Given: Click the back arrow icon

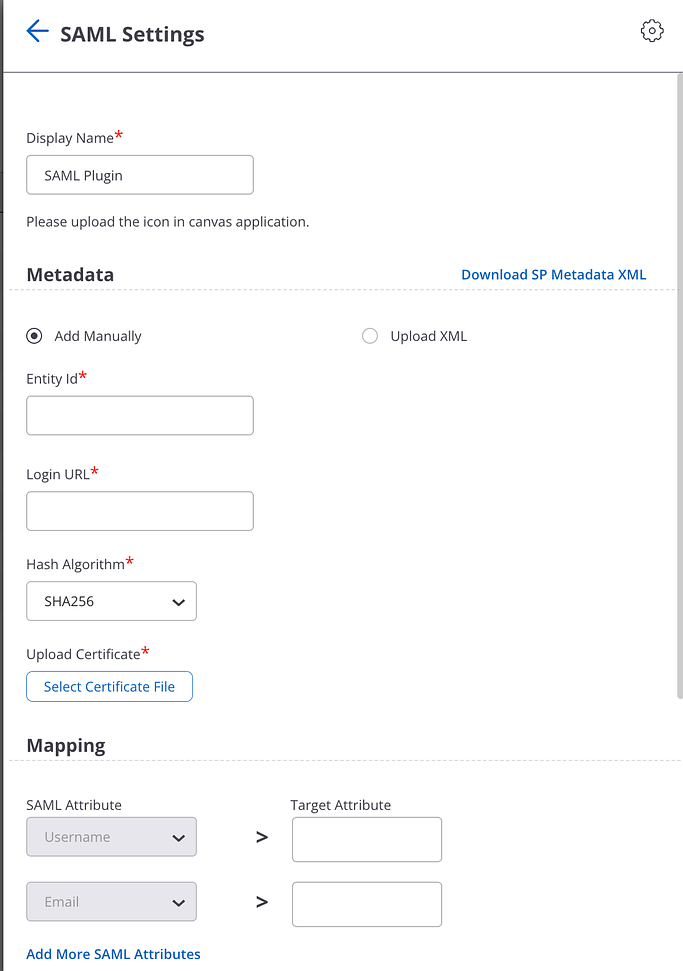Looking at the screenshot, I should (37, 32).
